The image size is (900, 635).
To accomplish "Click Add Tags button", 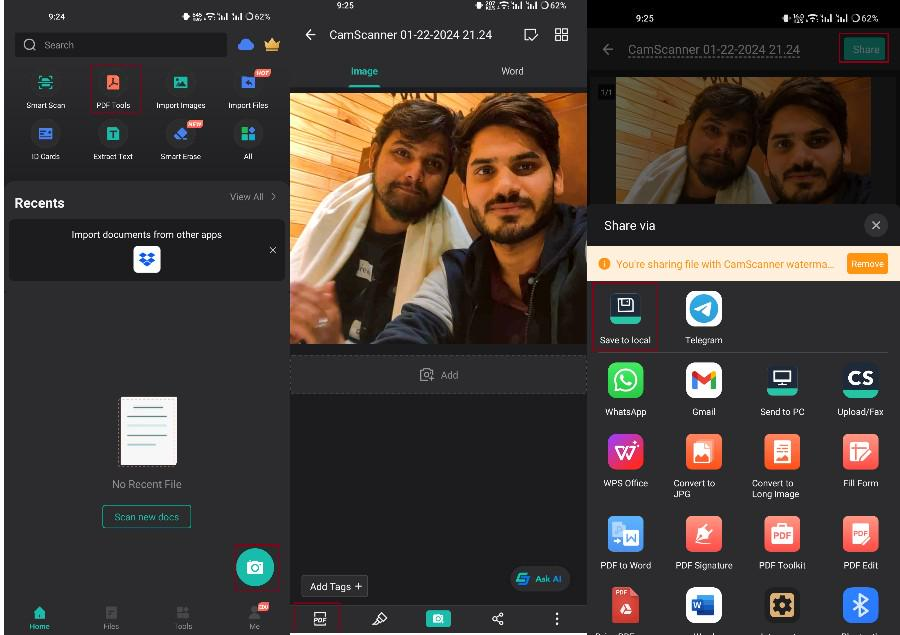I will pyautogui.click(x=335, y=586).
